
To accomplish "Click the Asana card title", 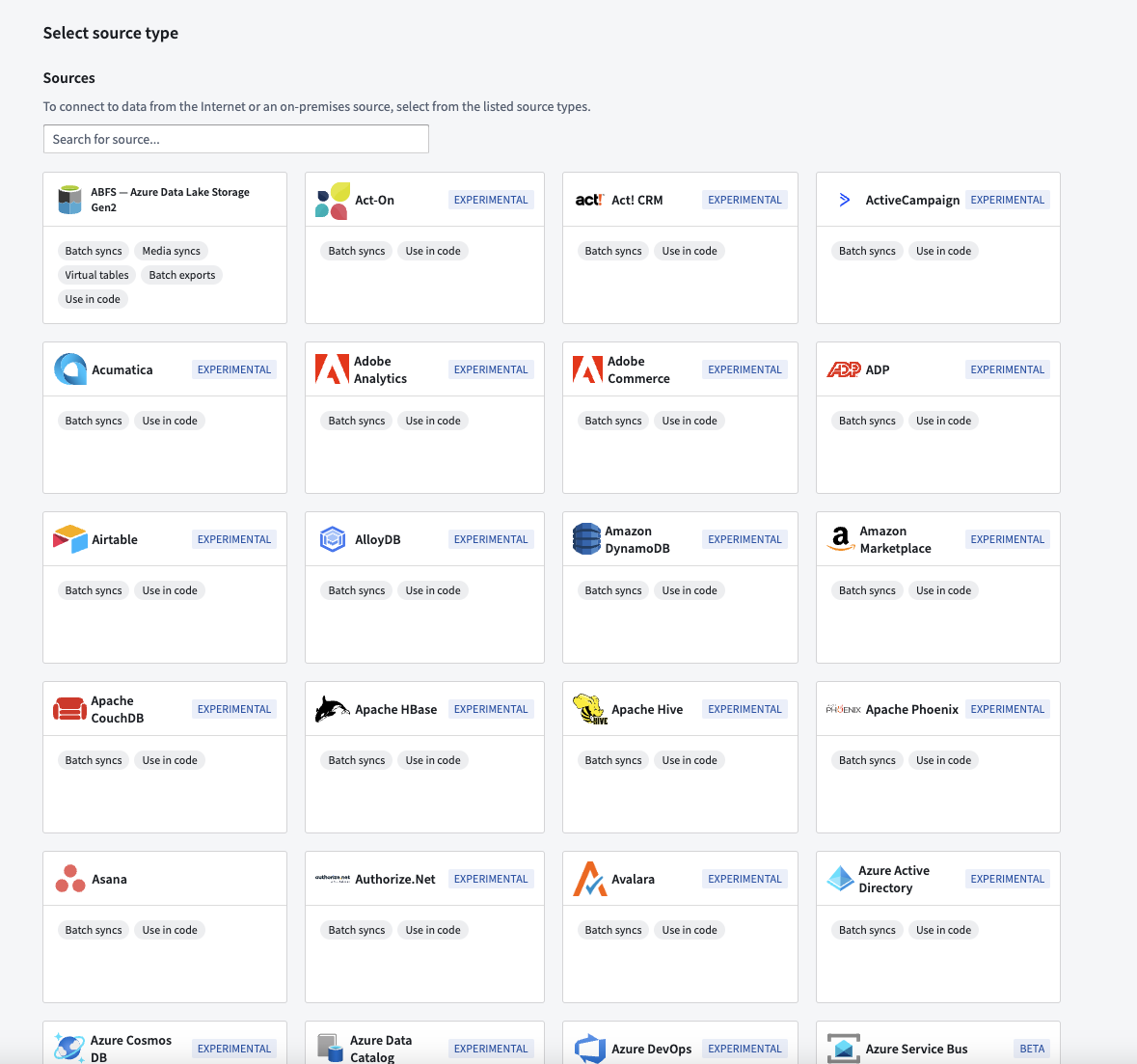I will [110, 879].
